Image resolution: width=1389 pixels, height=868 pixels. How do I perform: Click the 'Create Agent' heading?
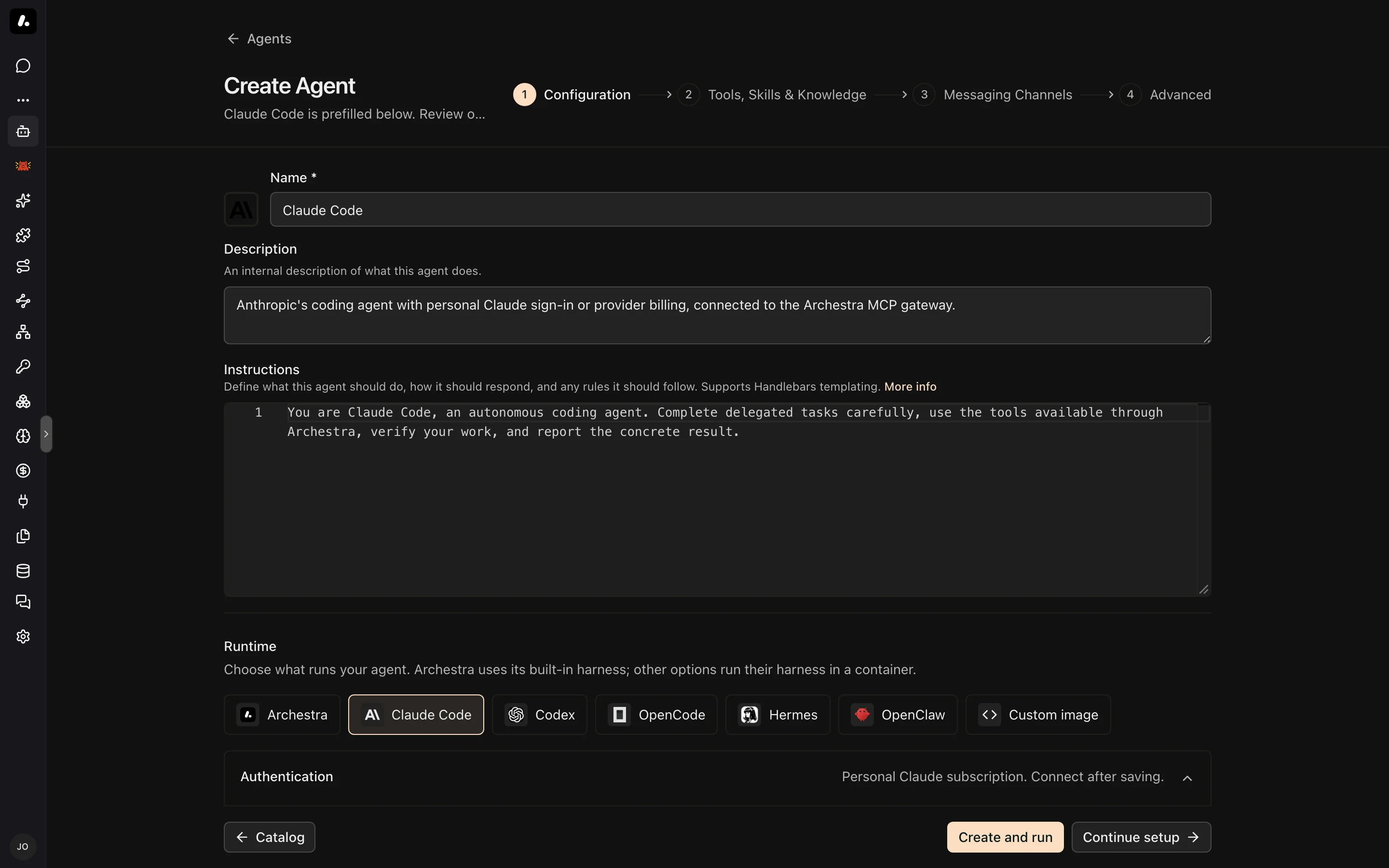pyautogui.click(x=289, y=86)
